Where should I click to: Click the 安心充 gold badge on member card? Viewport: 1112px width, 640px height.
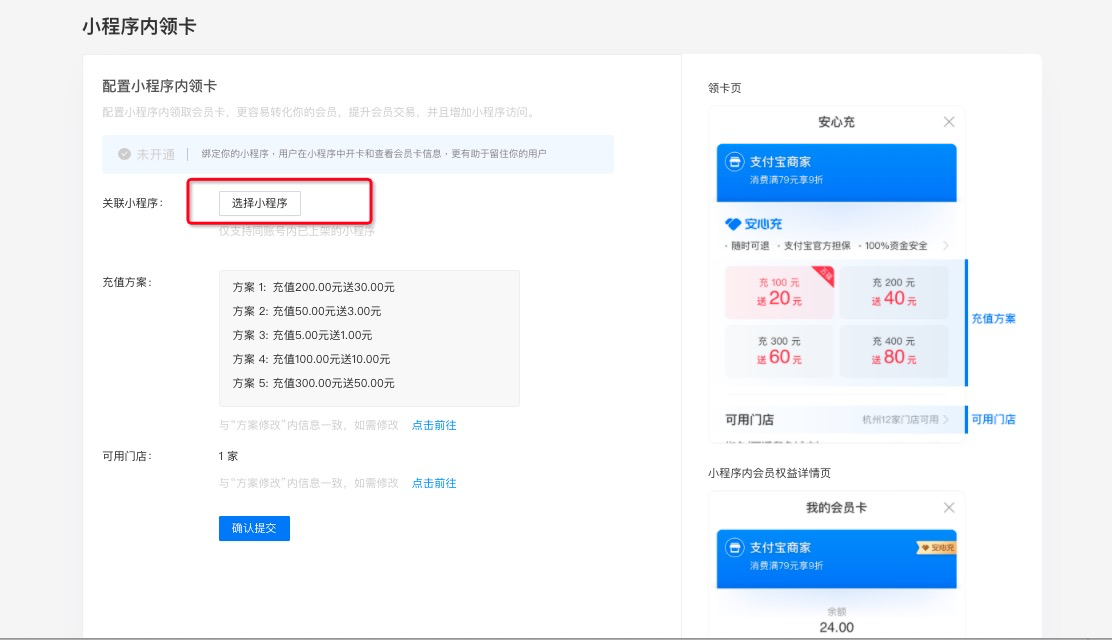pyautogui.click(x=936, y=548)
